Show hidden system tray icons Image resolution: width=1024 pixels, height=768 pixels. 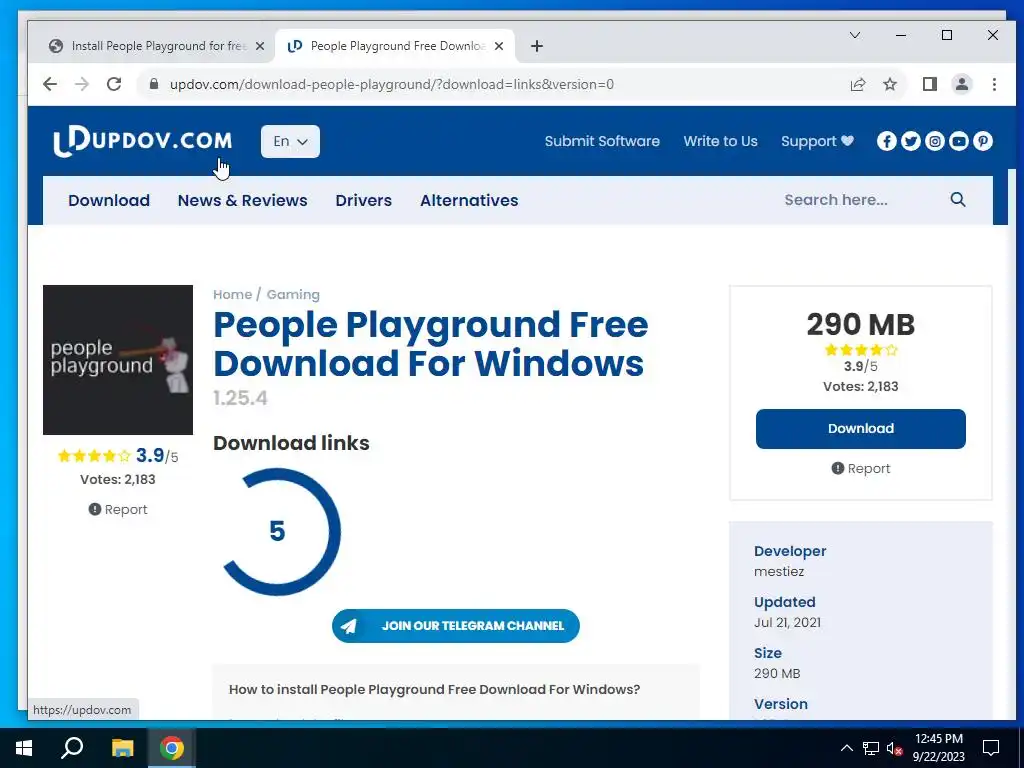coord(846,748)
